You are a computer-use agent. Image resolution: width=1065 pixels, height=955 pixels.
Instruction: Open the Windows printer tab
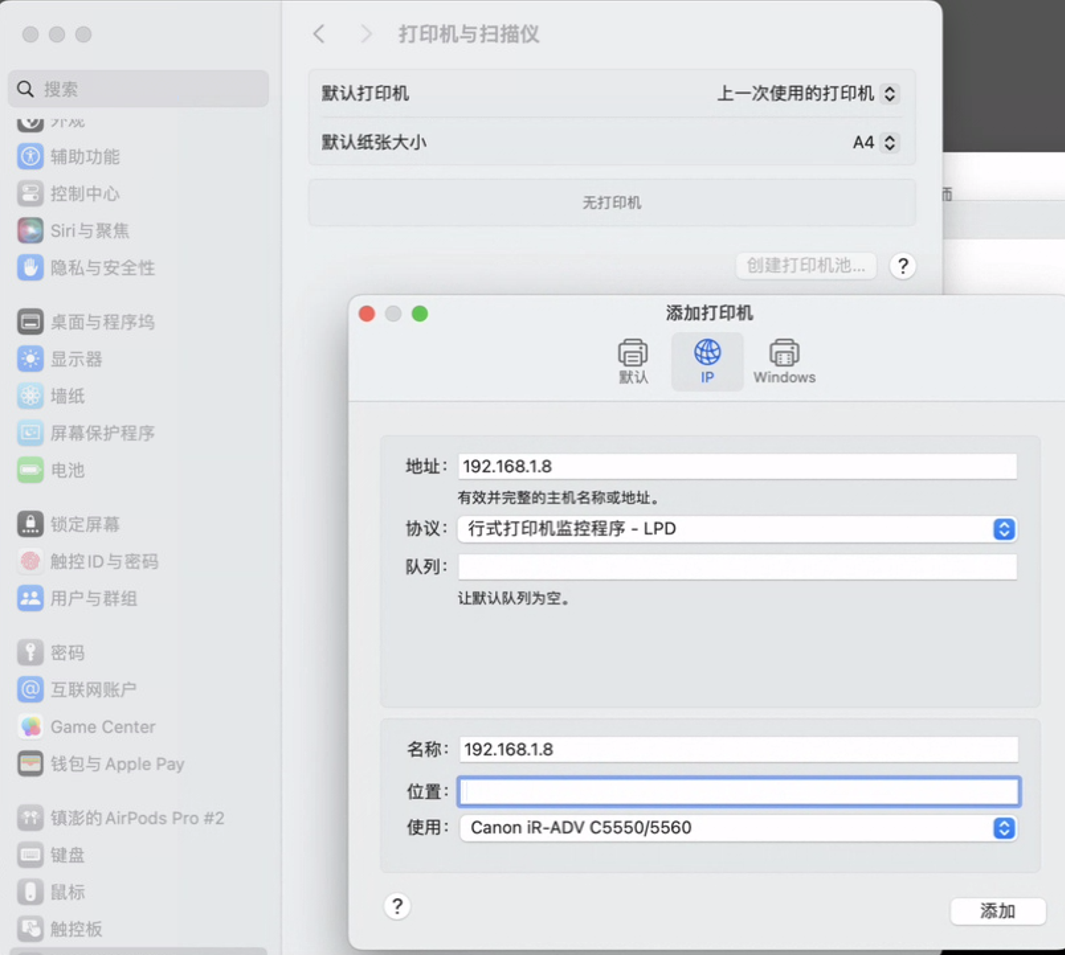(784, 361)
